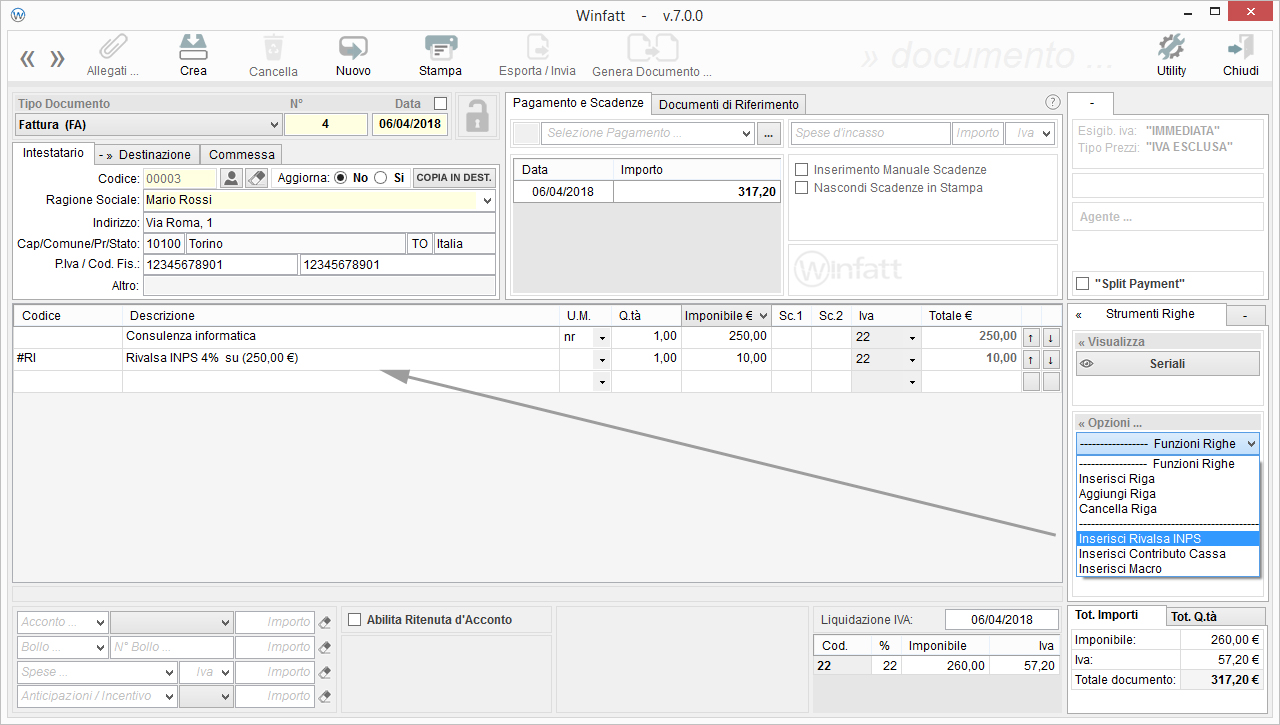Click the padlock document lock icon
Image resolution: width=1280 pixels, height=725 pixels.
(x=476, y=116)
